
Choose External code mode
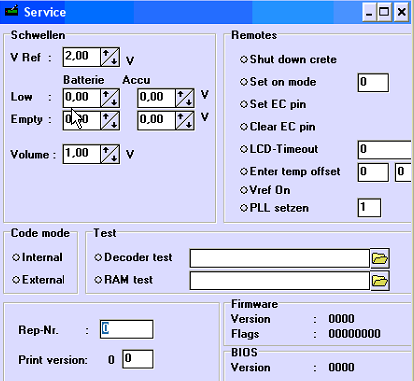point(38,280)
